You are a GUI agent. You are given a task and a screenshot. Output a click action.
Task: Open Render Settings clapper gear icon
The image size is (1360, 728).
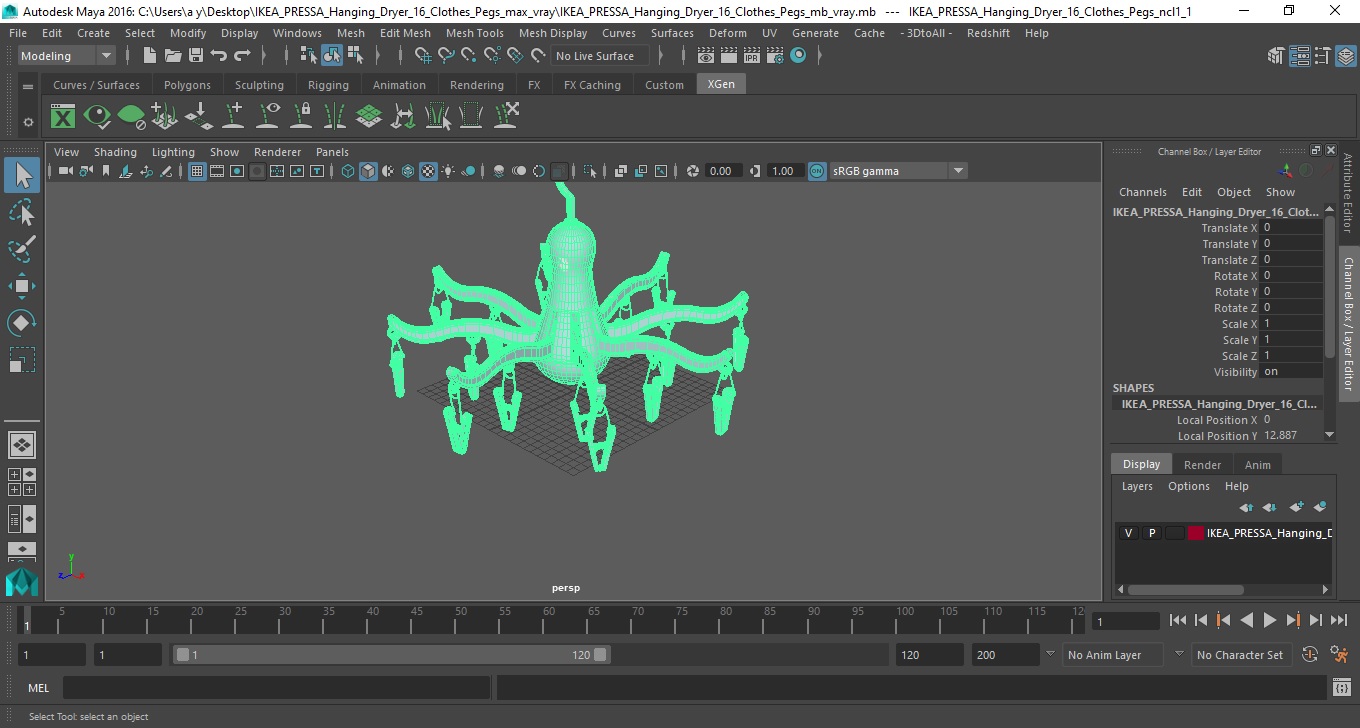click(x=775, y=56)
